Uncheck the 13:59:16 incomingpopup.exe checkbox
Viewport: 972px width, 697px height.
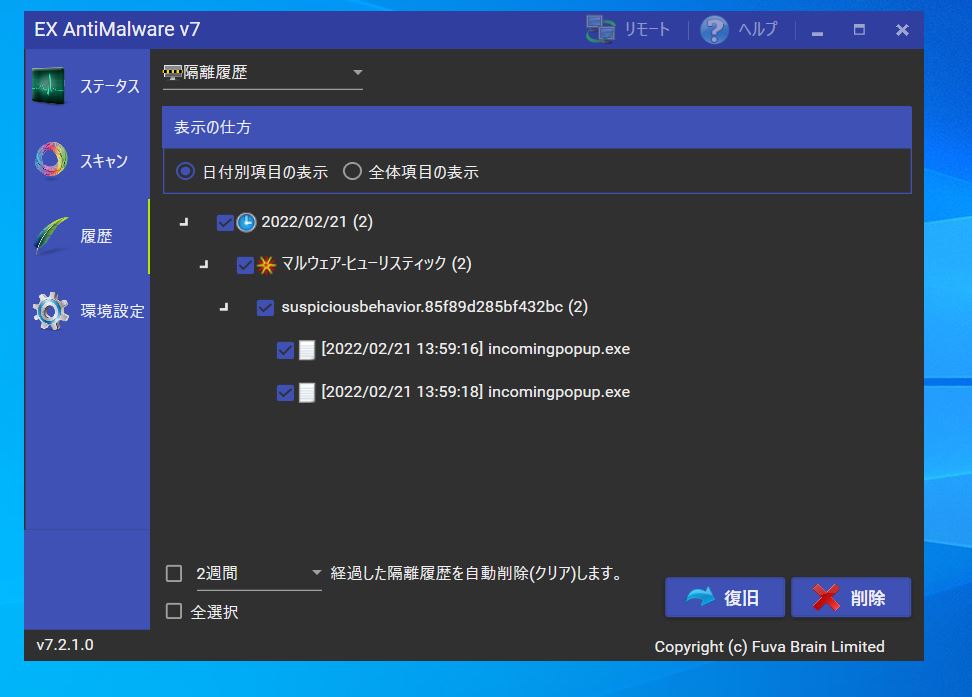pyautogui.click(x=285, y=350)
